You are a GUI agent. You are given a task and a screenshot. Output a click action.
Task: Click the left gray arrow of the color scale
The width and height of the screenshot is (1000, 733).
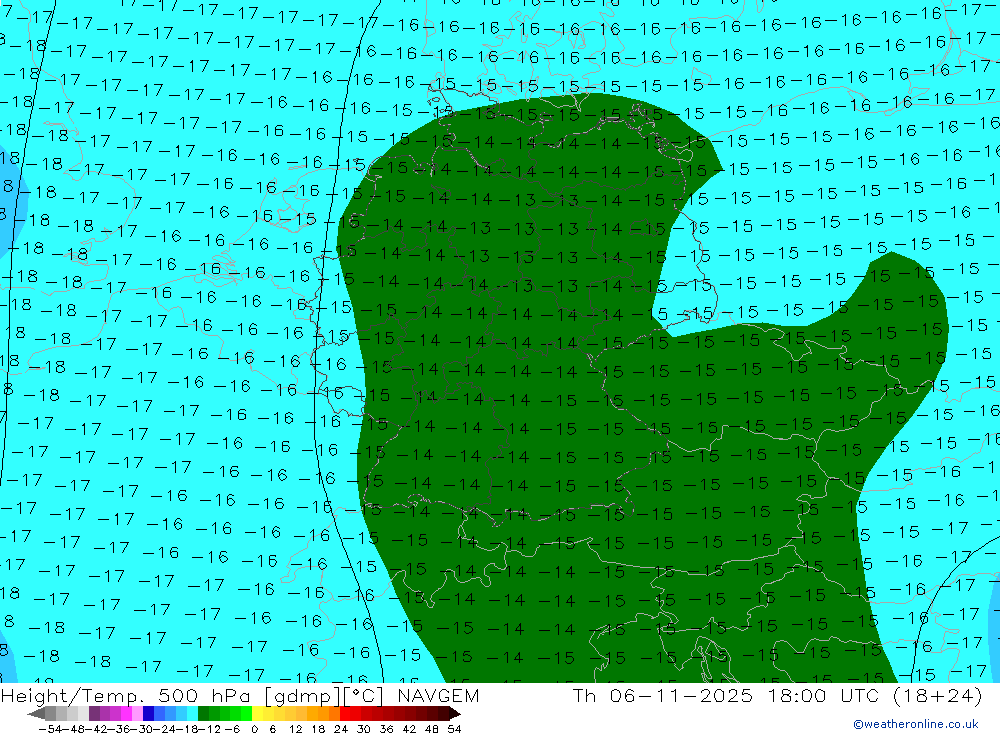pyautogui.click(x=36, y=713)
